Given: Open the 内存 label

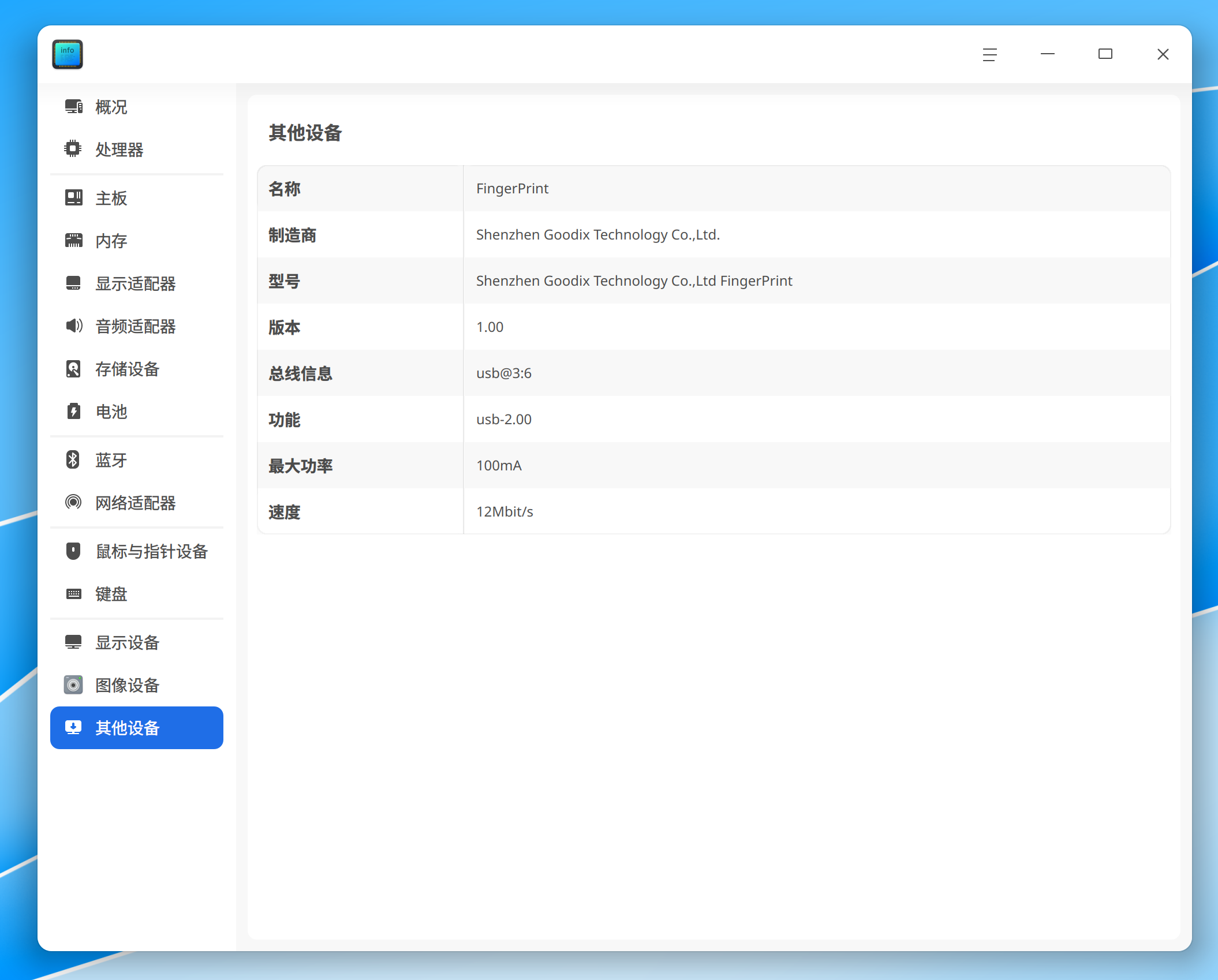Looking at the screenshot, I should (x=111, y=241).
